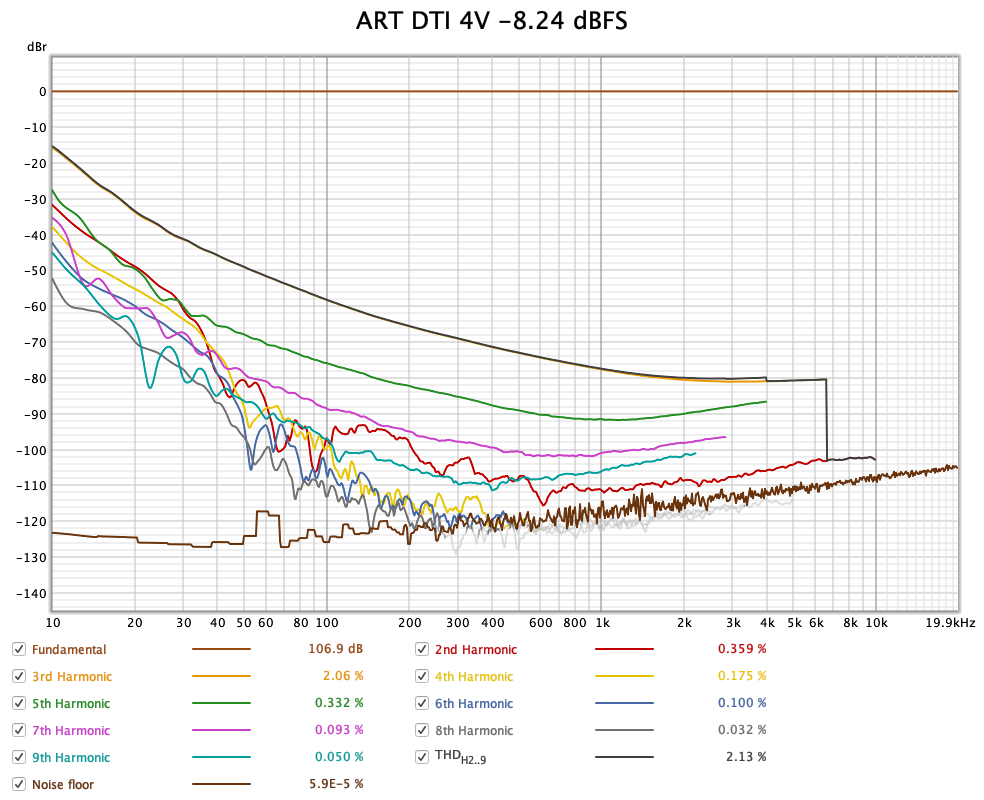This screenshot has width=984, height=800.
Task: Click the 3rd Harmonic value 2.06 %
Action: (x=343, y=676)
